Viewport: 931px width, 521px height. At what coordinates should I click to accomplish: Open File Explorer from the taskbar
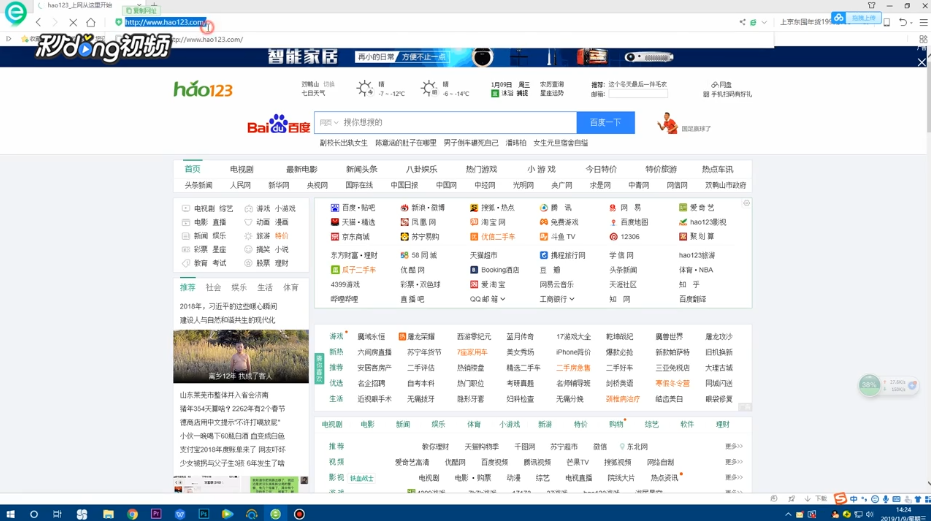pyautogui.click(x=108, y=514)
